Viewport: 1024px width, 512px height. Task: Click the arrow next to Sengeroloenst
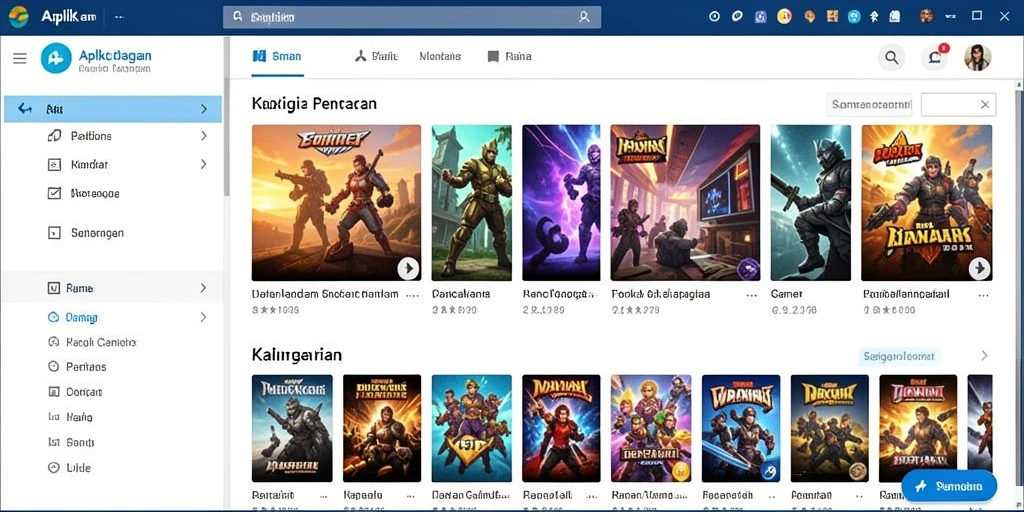click(984, 356)
